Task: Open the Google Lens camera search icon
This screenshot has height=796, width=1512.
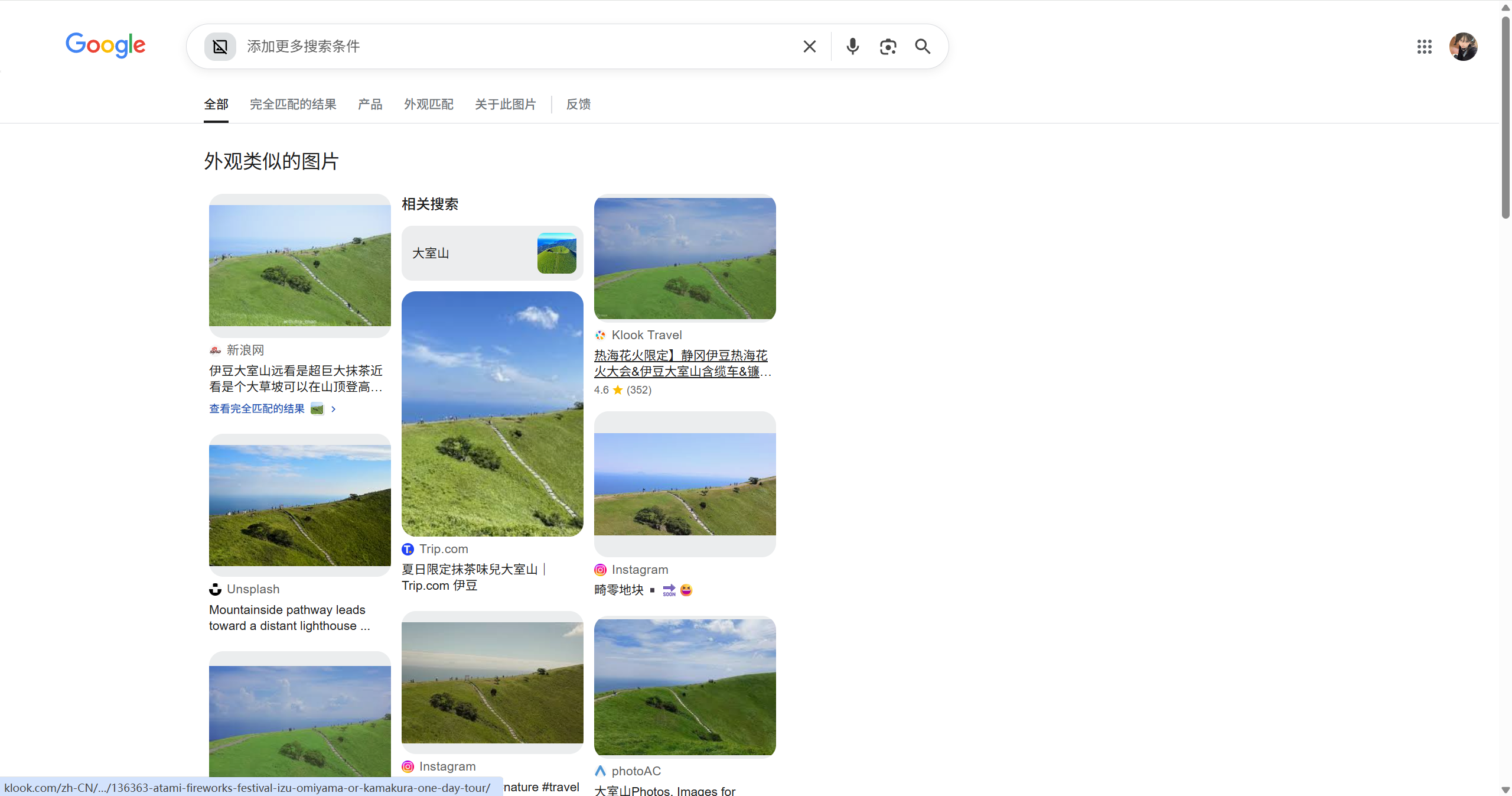Action: [888, 47]
